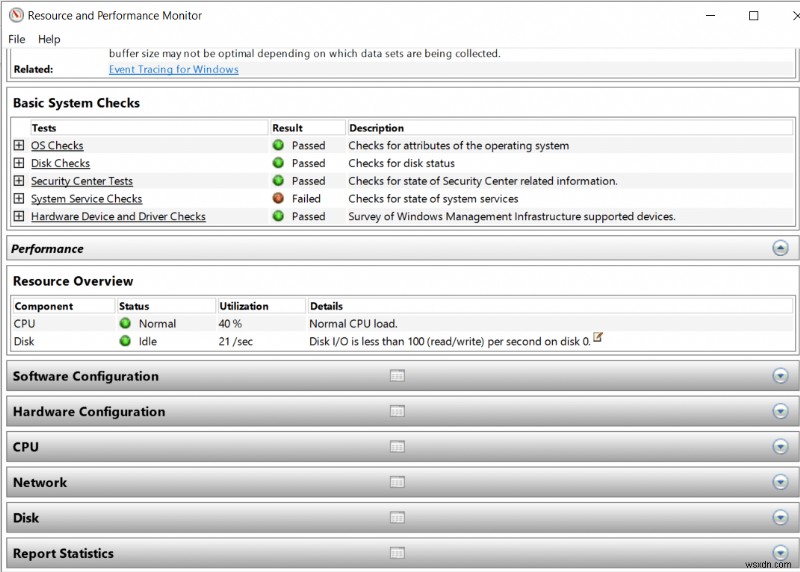The height and width of the screenshot is (572, 800).
Task: Click the Hardware Device and Driver Checks link
Action: (118, 216)
